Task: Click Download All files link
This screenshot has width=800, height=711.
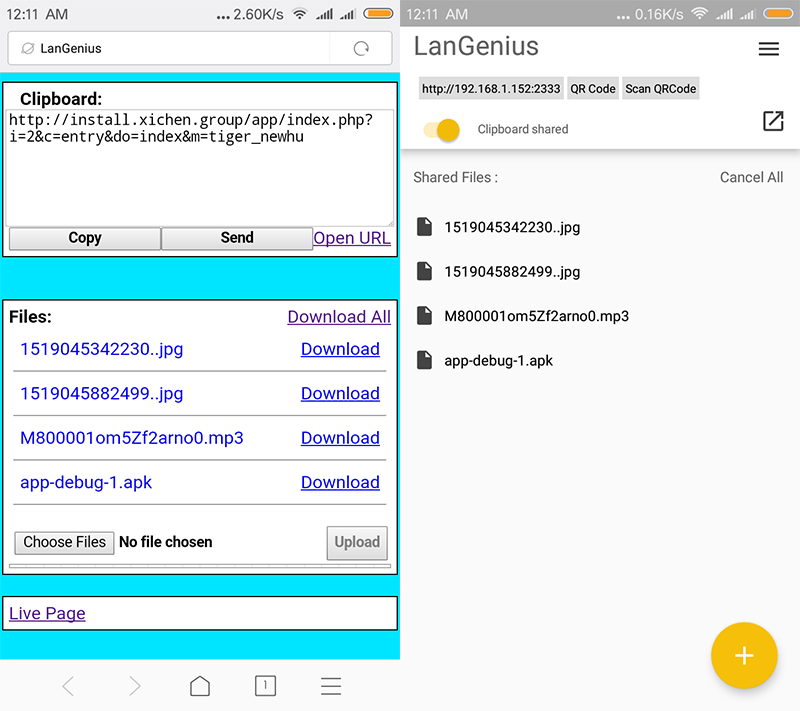Action: (339, 317)
